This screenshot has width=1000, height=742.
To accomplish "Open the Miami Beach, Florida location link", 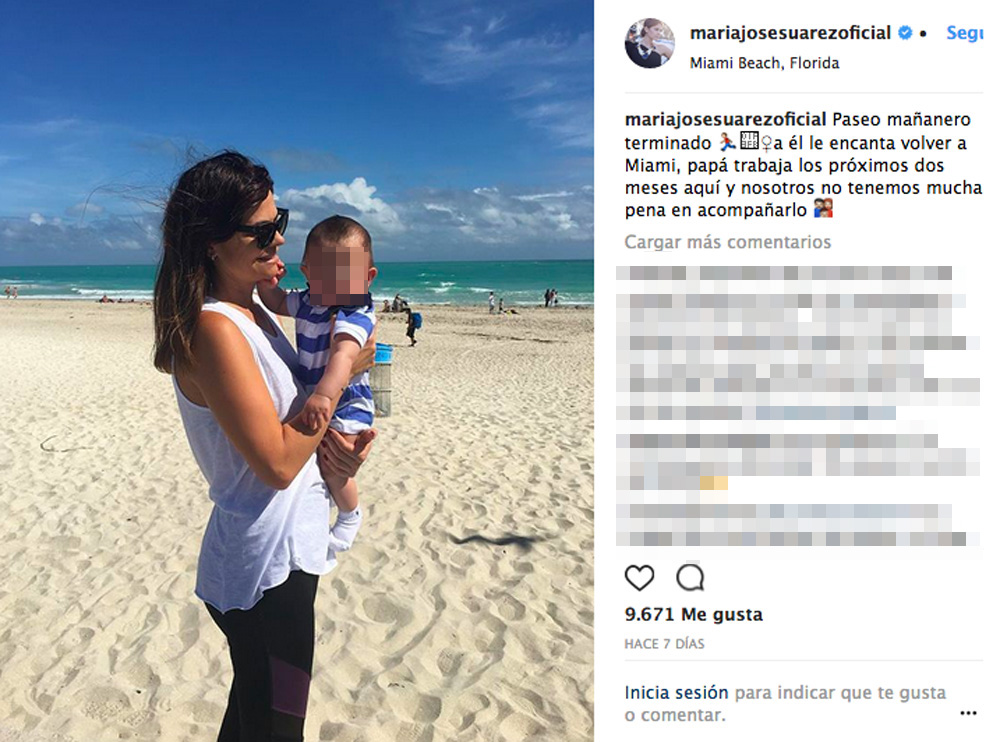I will coord(764,63).
